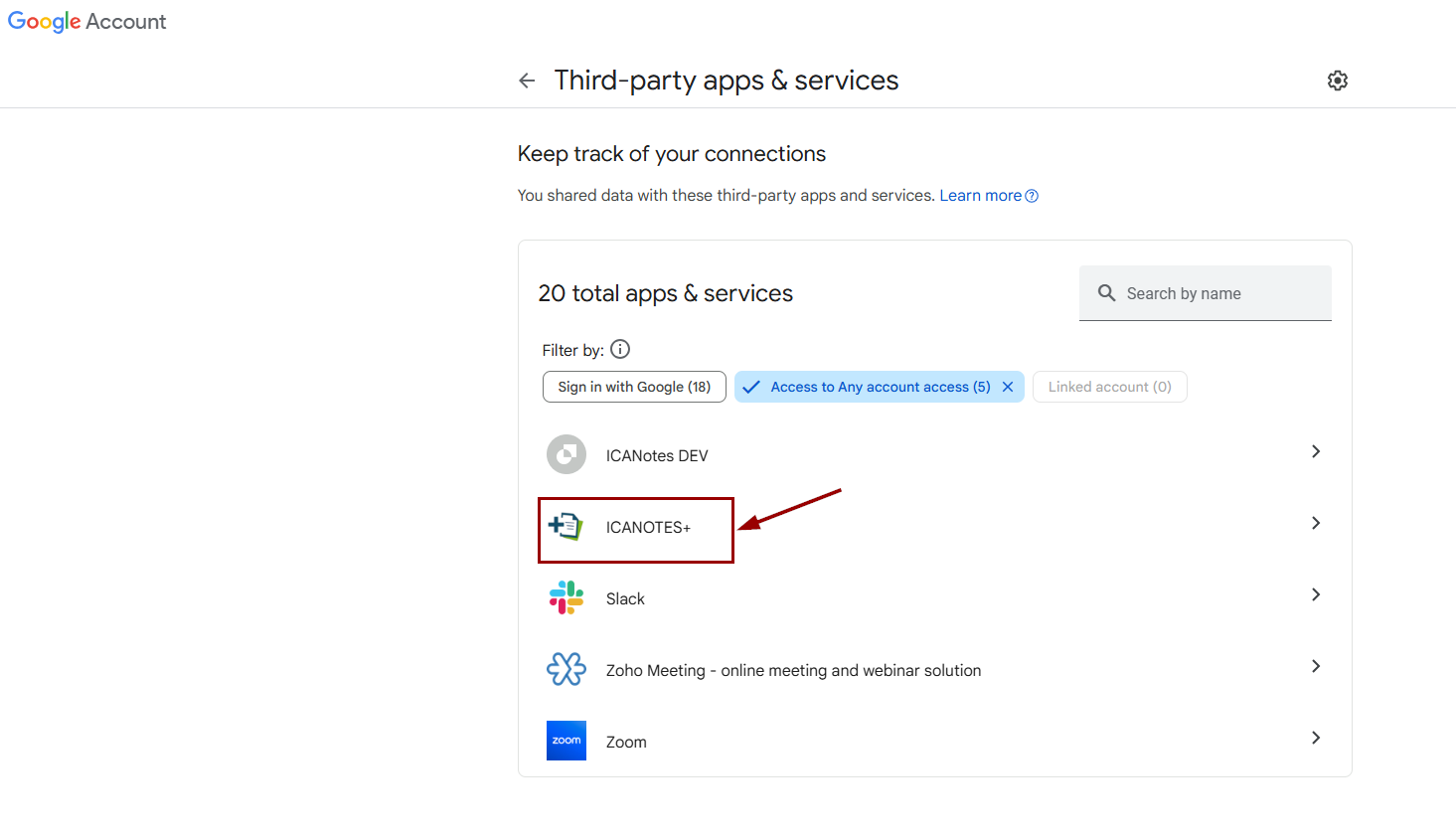Screen dimensions: 1456x839
Task: Click the Learn more link
Action: point(980,196)
